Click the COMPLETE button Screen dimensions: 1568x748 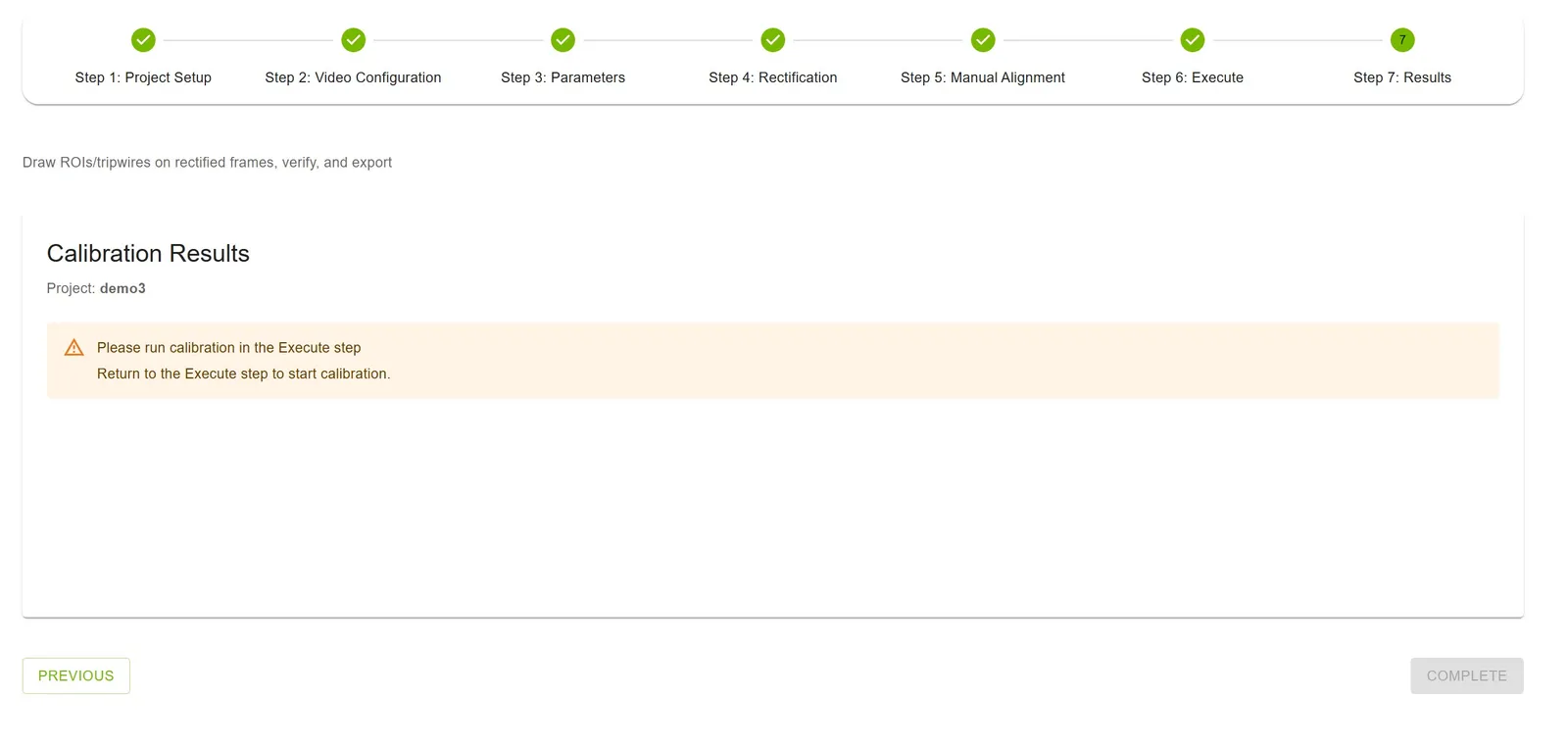tap(1467, 675)
